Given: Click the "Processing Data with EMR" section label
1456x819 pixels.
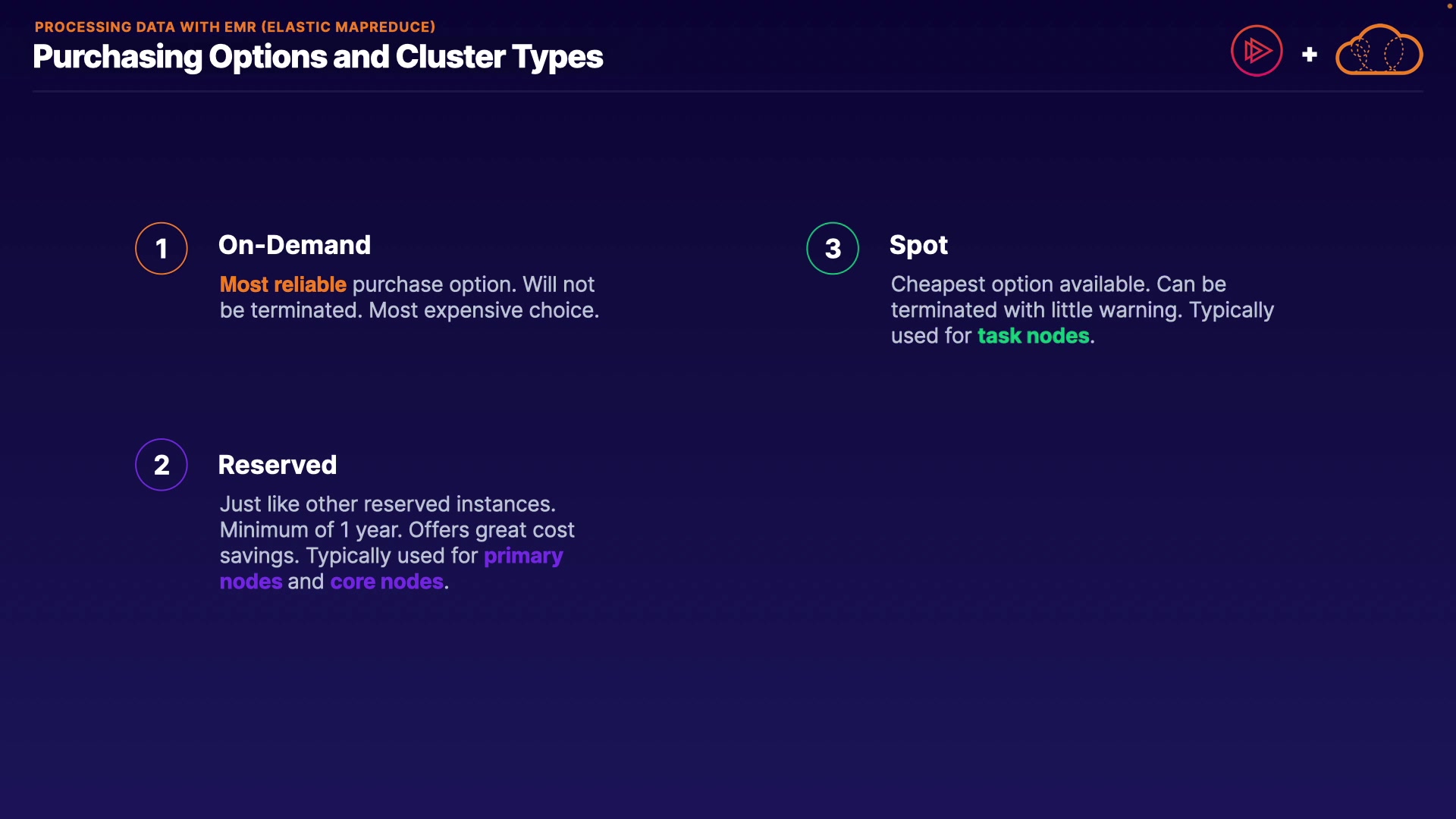Looking at the screenshot, I should 235,27.
